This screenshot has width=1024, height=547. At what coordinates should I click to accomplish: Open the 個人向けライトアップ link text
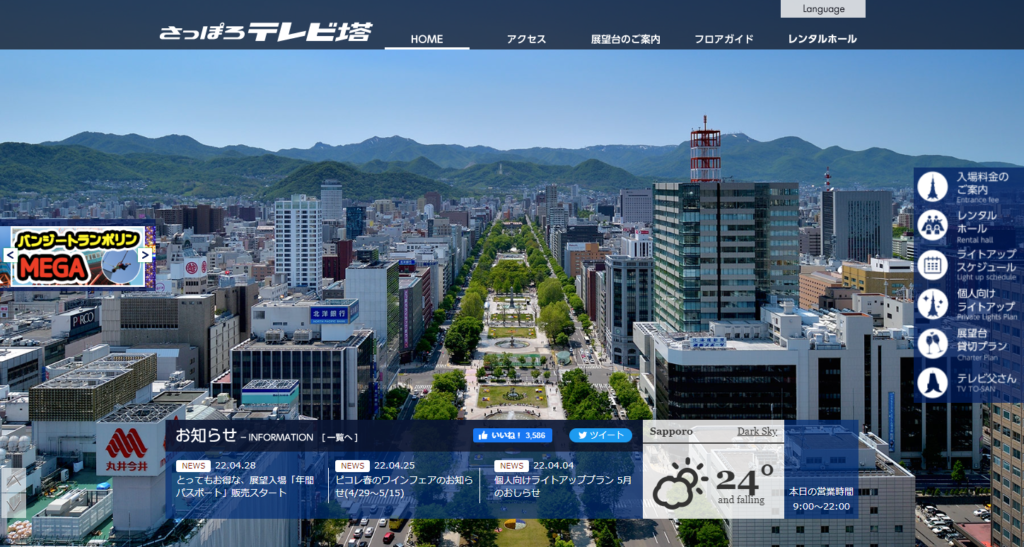(986, 300)
